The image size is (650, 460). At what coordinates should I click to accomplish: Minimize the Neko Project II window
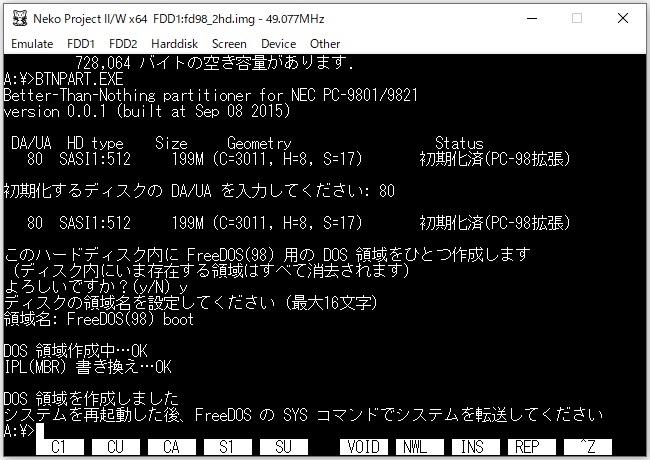click(532, 19)
